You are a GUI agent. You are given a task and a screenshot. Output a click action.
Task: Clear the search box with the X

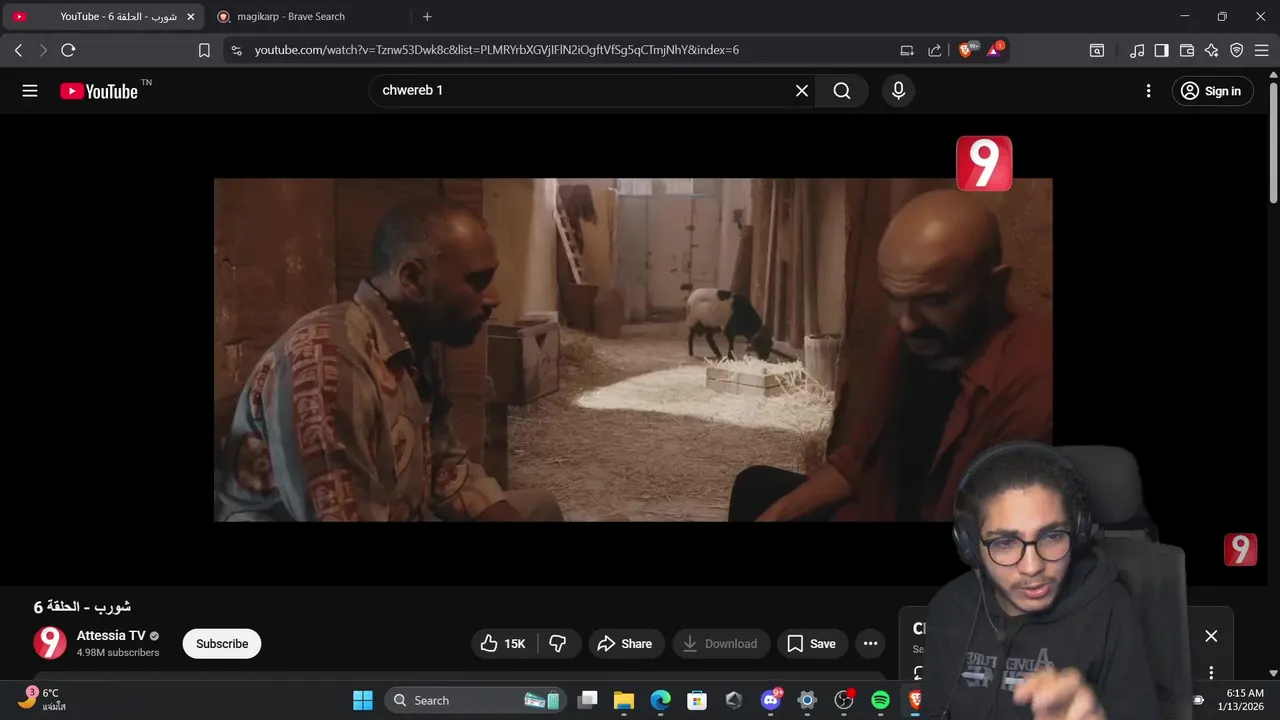click(802, 91)
